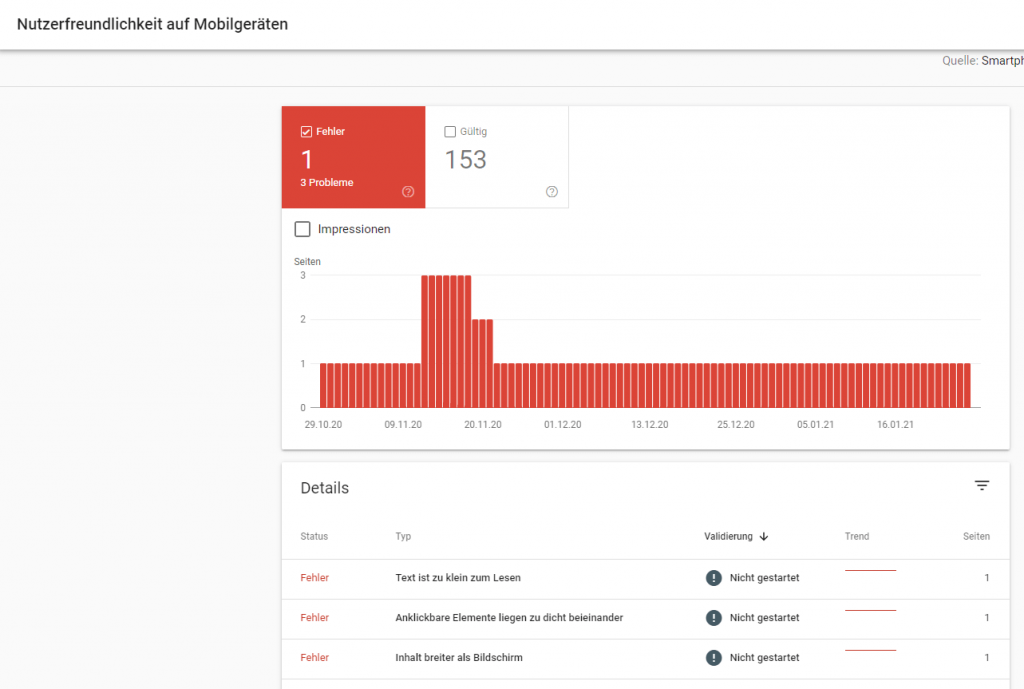Click trend sparkline in 'Inhalt breiter' row
The image size is (1024, 689).
[x=871, y=650]
